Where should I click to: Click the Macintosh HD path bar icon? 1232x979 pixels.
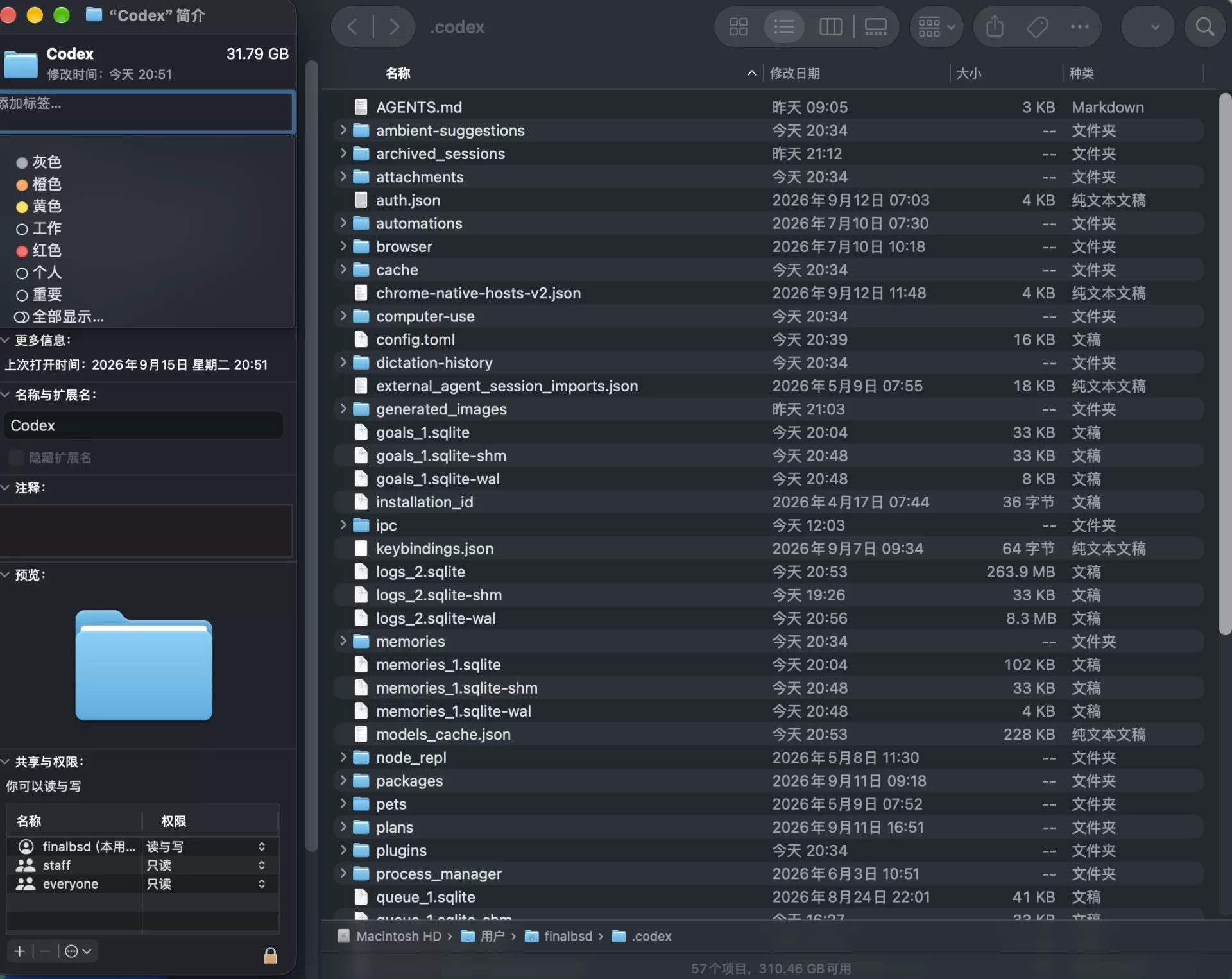344,936
